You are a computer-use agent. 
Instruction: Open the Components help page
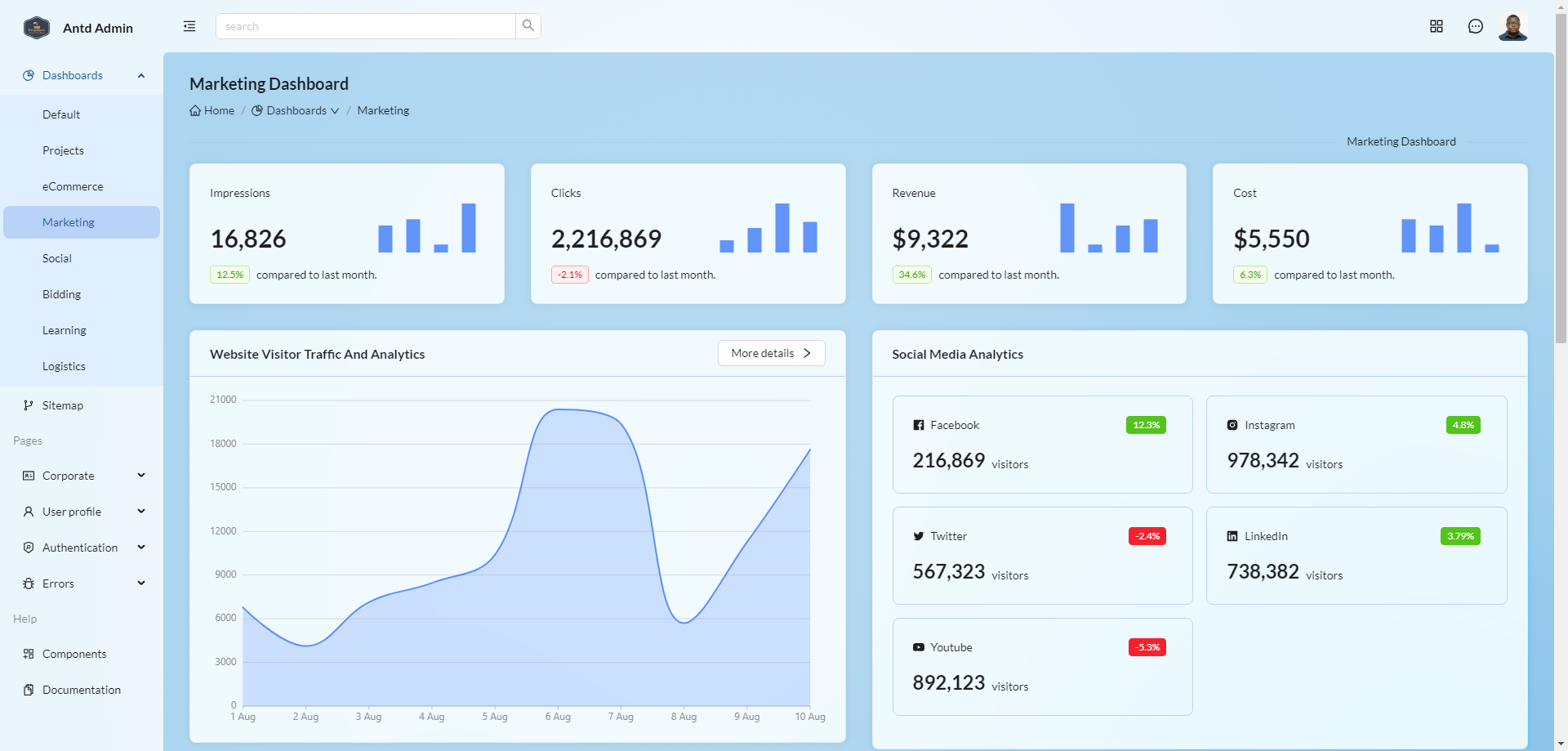point(82,654)
